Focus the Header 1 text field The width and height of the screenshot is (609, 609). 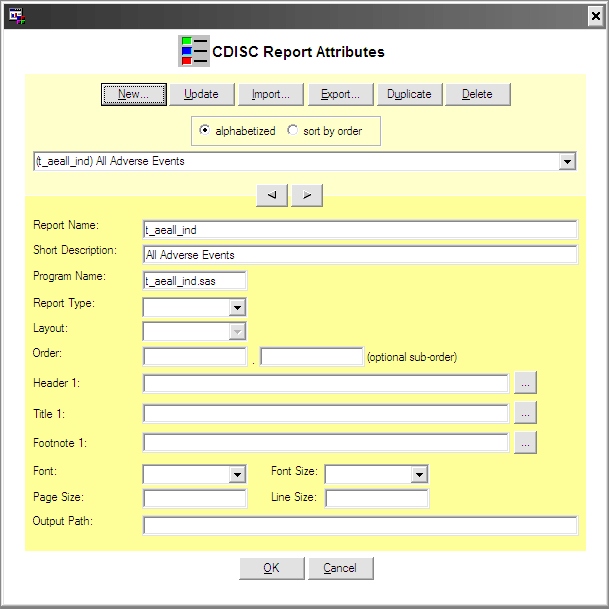tap(326, 383)
